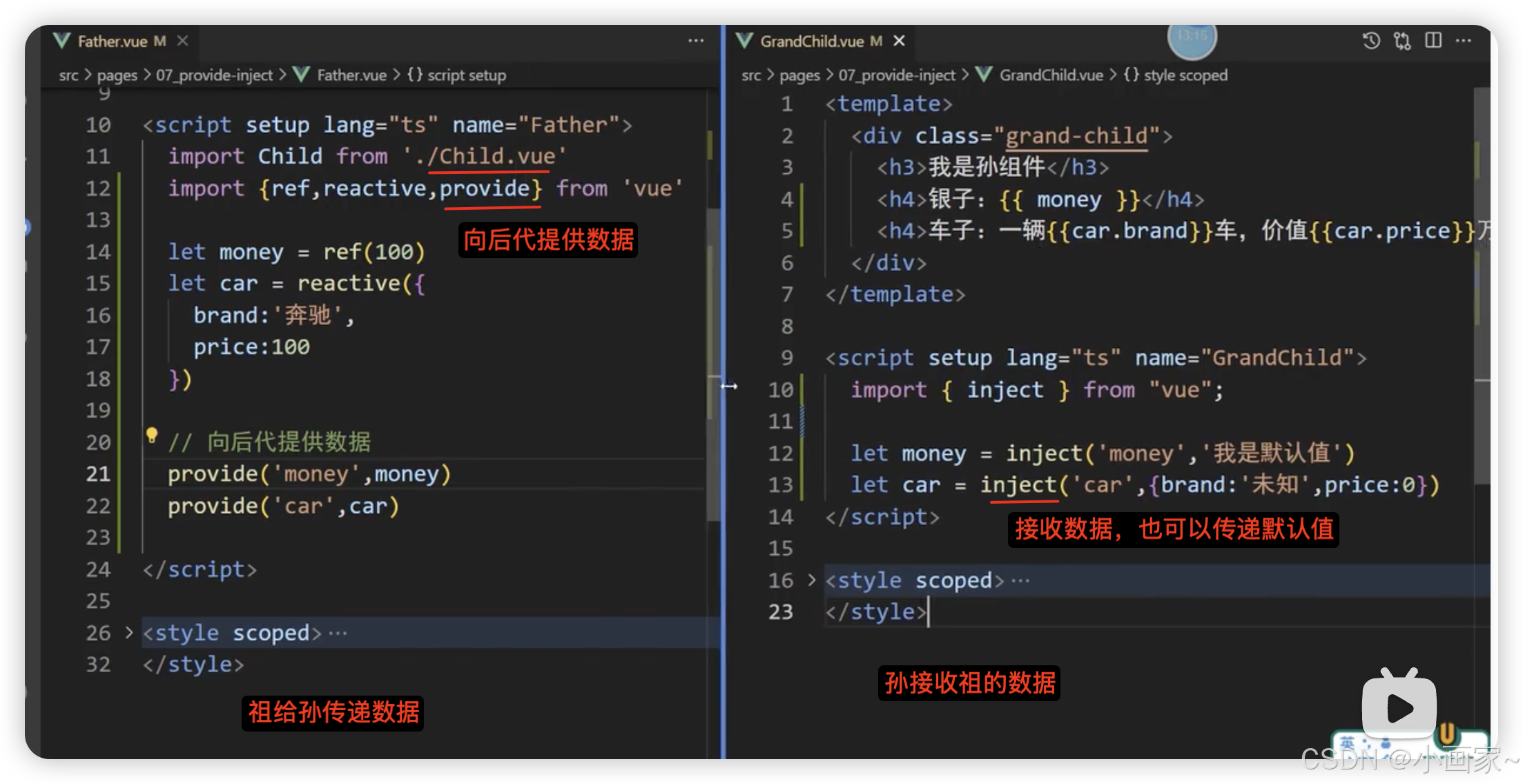
Task: Open the timeline history icon in editor toolbar
Action: (x=1371, y=41)
